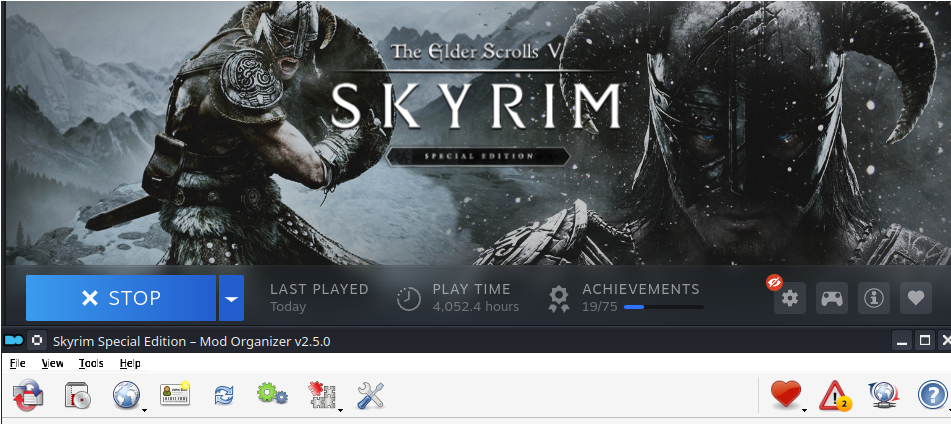Click the Mod Organizer v2.5.0 window title
951x424 pixels.
tap(192, 341)
